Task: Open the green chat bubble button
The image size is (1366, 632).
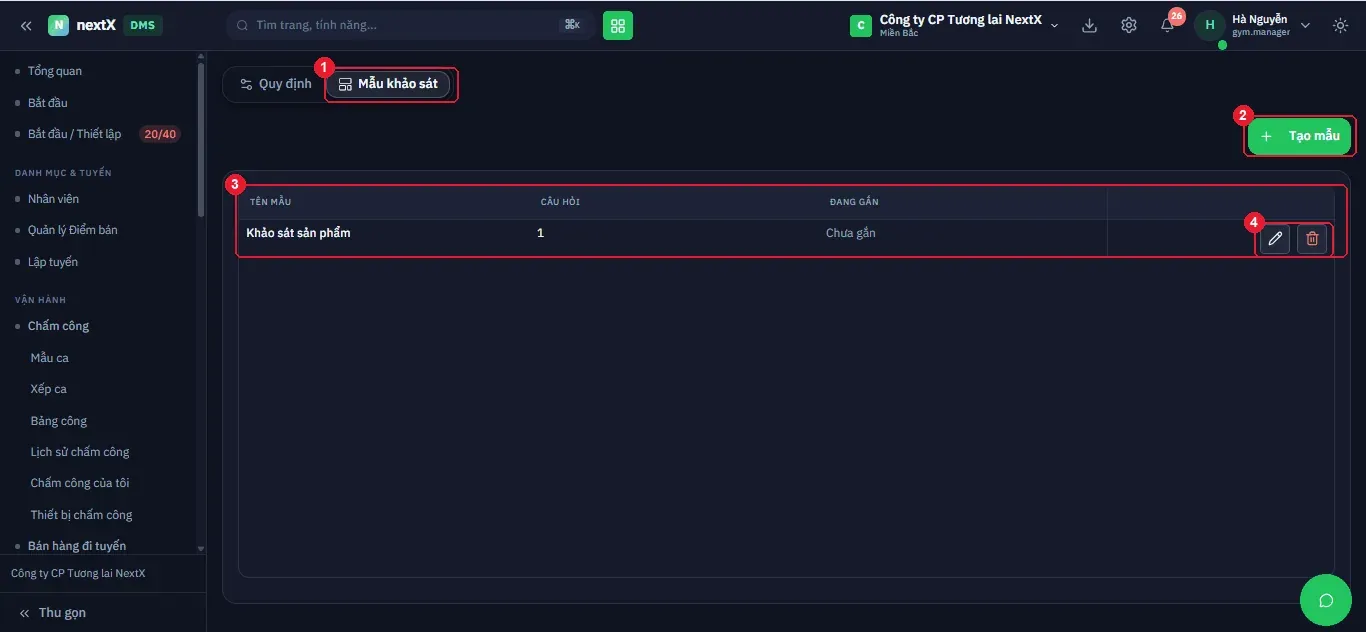Action: [x=1326, y=600]
